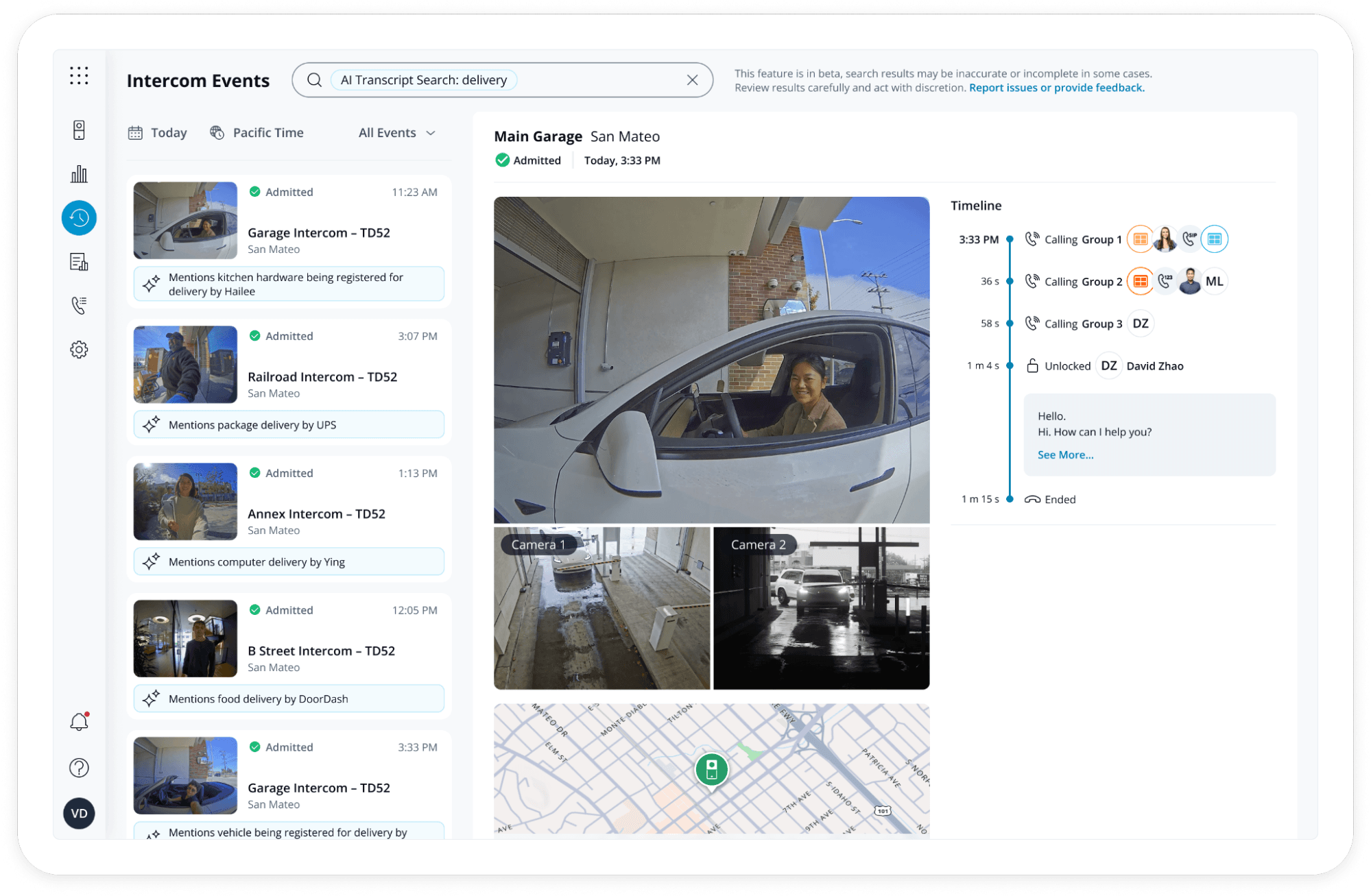Open the notifications bell
The height and width of the screenshot is (896, 1371).
79,721
